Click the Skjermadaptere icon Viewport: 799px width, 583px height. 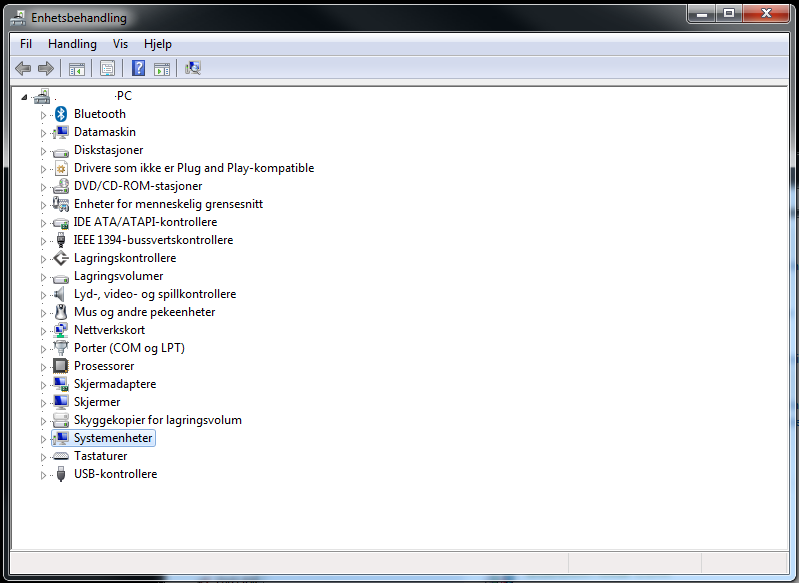[61, 384]
